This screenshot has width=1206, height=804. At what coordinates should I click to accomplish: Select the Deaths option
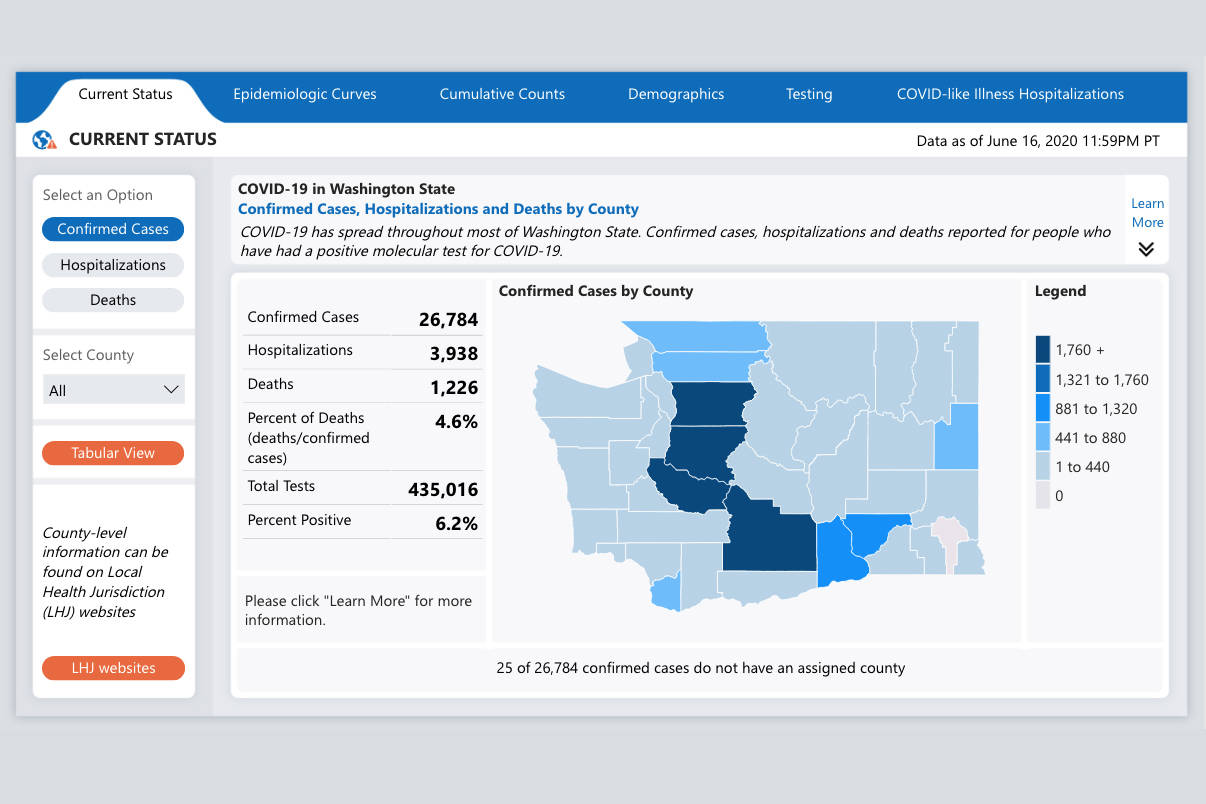click(113, 300)
